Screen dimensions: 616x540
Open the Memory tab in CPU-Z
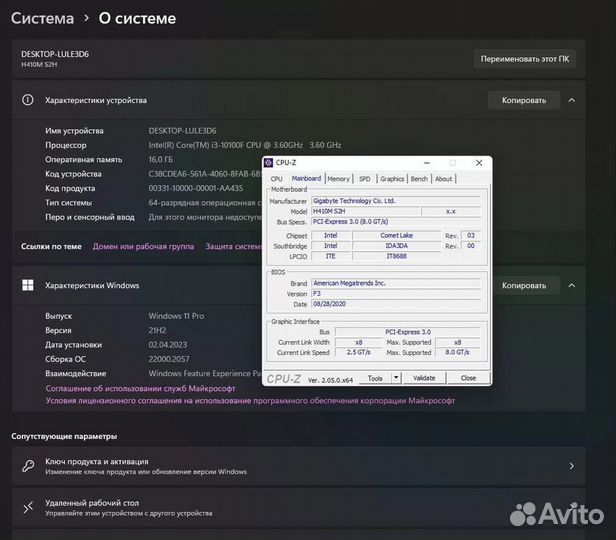tap(339, 179)
